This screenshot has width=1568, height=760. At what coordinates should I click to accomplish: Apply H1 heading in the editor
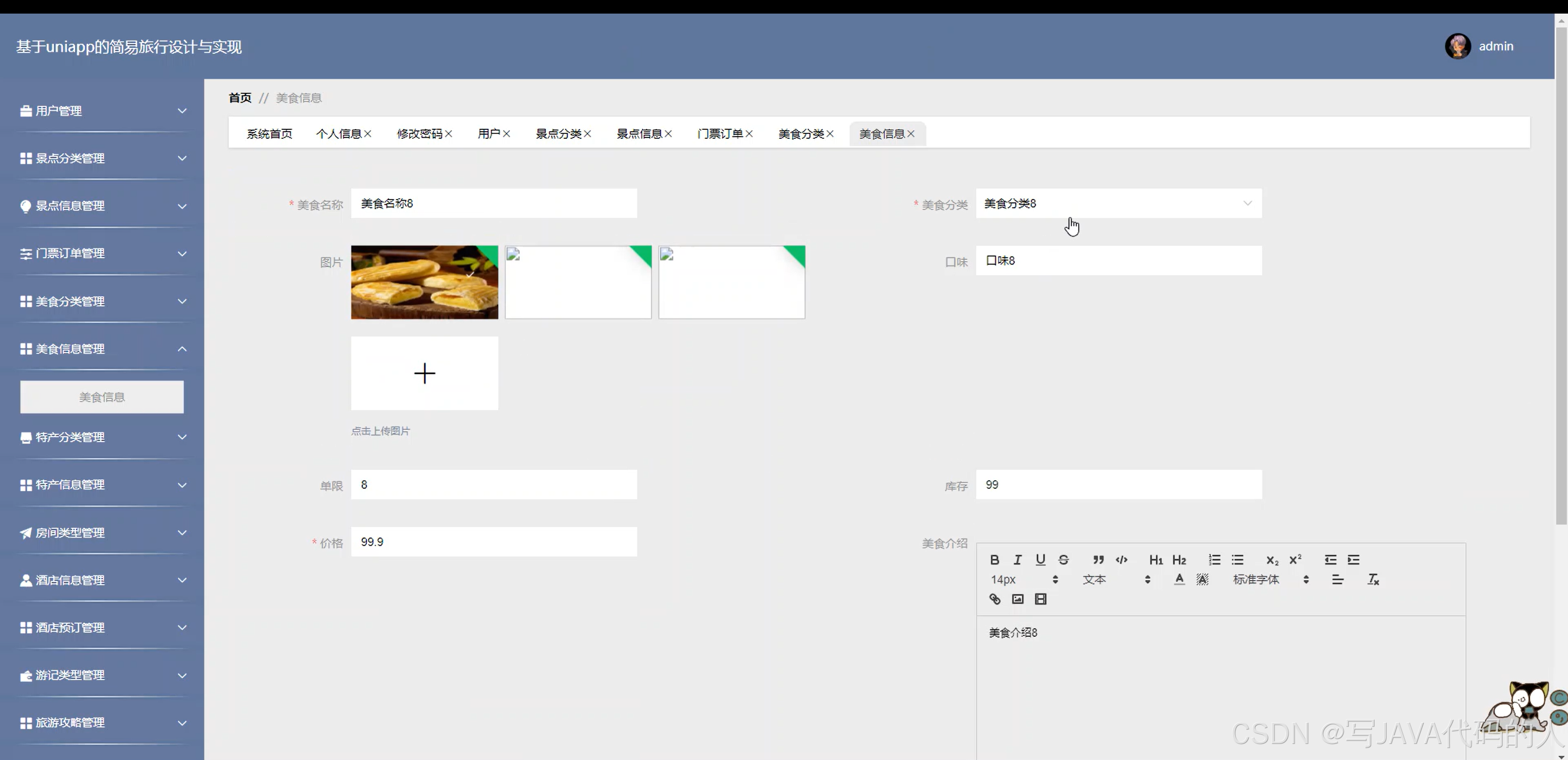1155,560
